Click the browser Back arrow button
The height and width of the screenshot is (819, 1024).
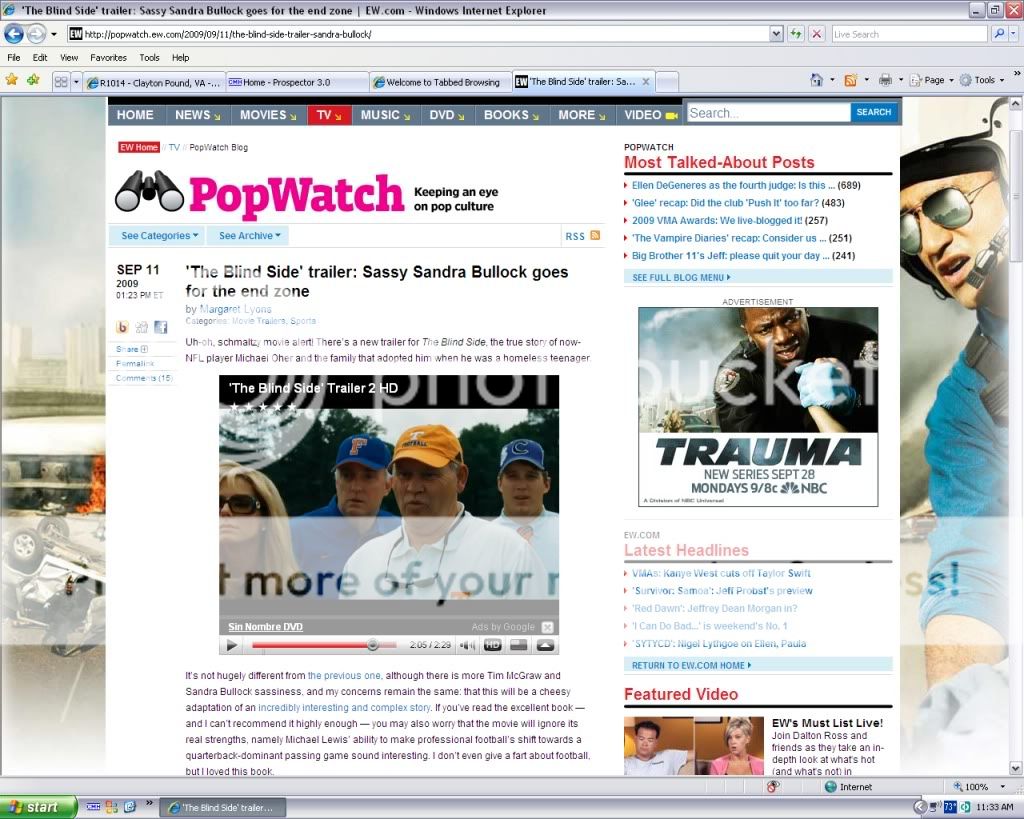click(14, 33)
